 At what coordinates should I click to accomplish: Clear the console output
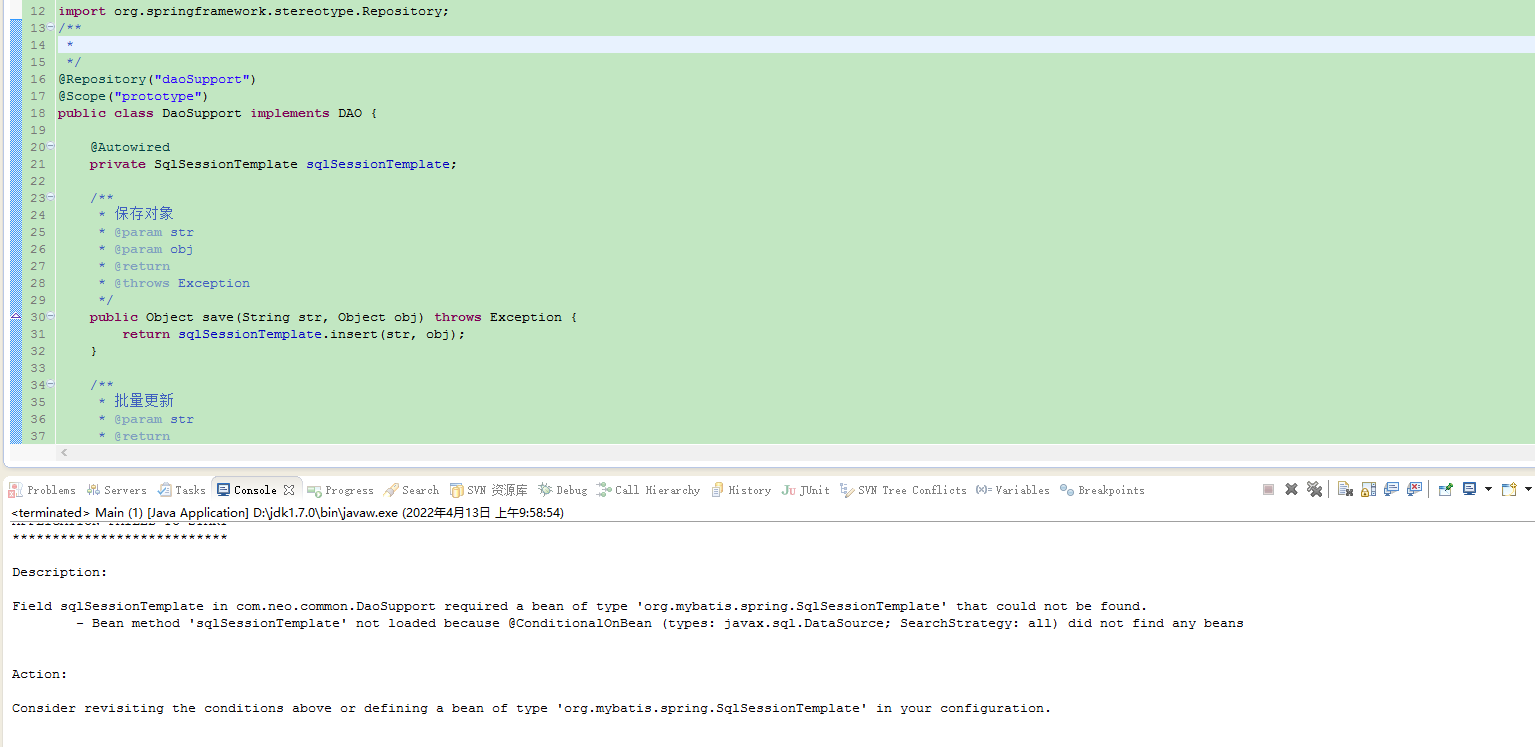point(1345,489)
